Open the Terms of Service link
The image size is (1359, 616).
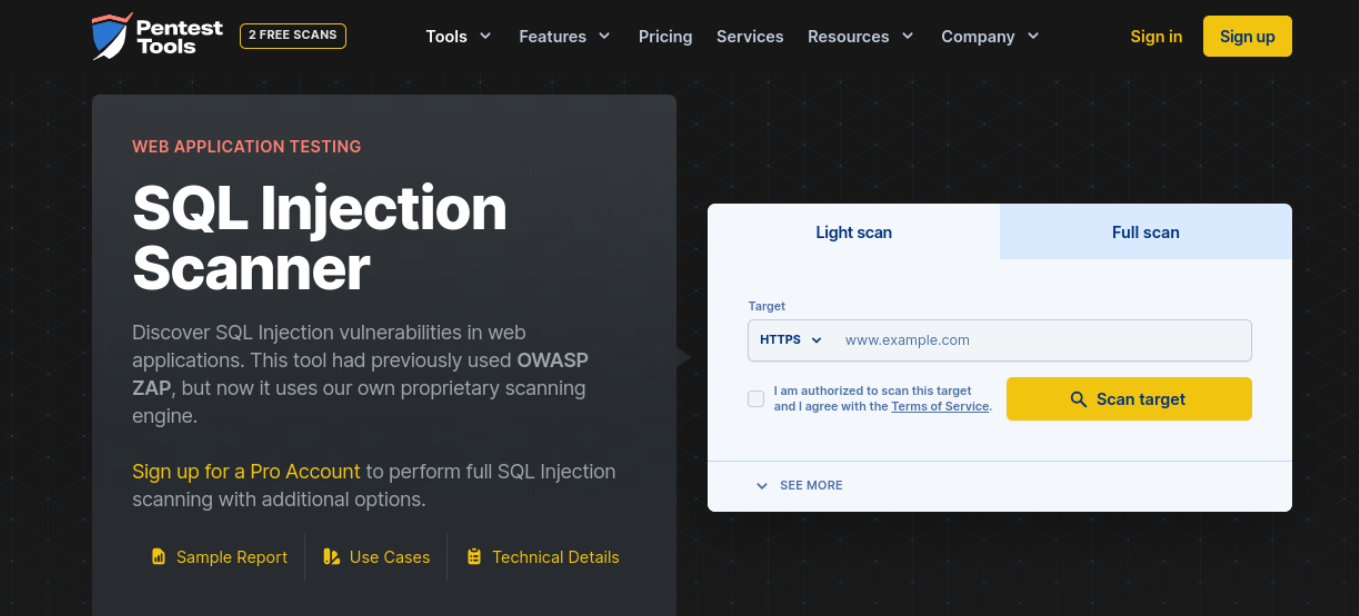click(x=940, y=407)
